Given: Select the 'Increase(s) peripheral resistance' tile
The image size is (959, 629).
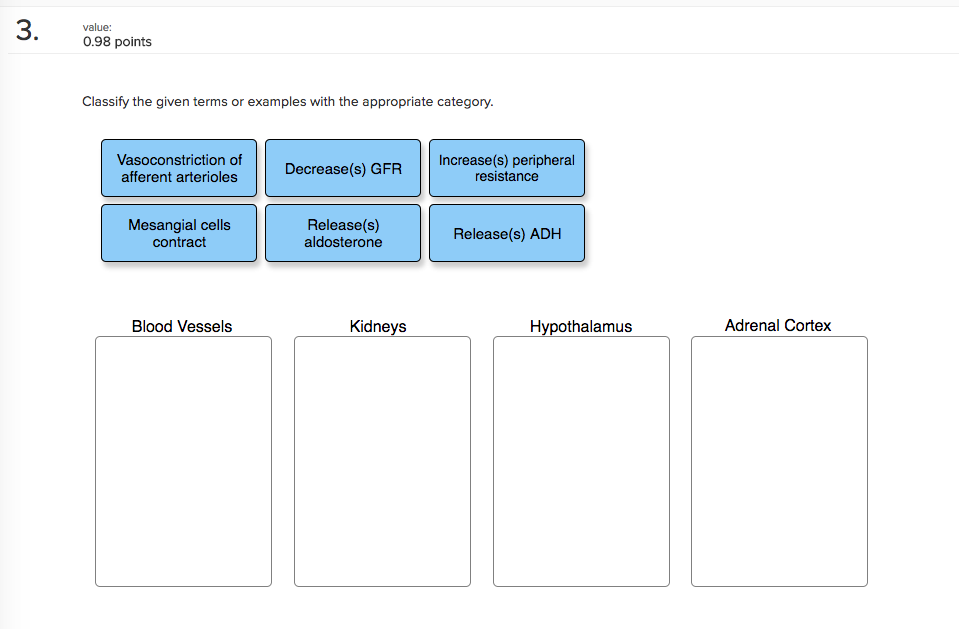Looking at the screenshot, I should click(x=506, y=168).
